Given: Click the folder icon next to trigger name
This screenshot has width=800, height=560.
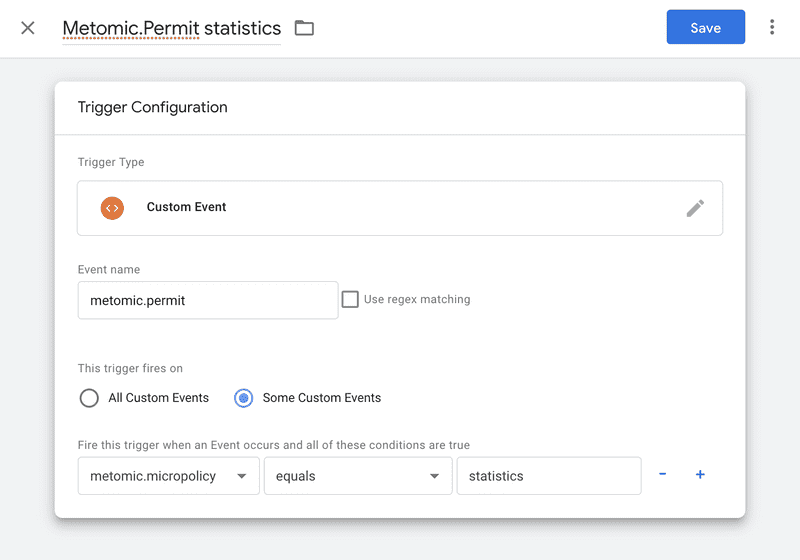Looking at the screenshot, I should 304,28.
